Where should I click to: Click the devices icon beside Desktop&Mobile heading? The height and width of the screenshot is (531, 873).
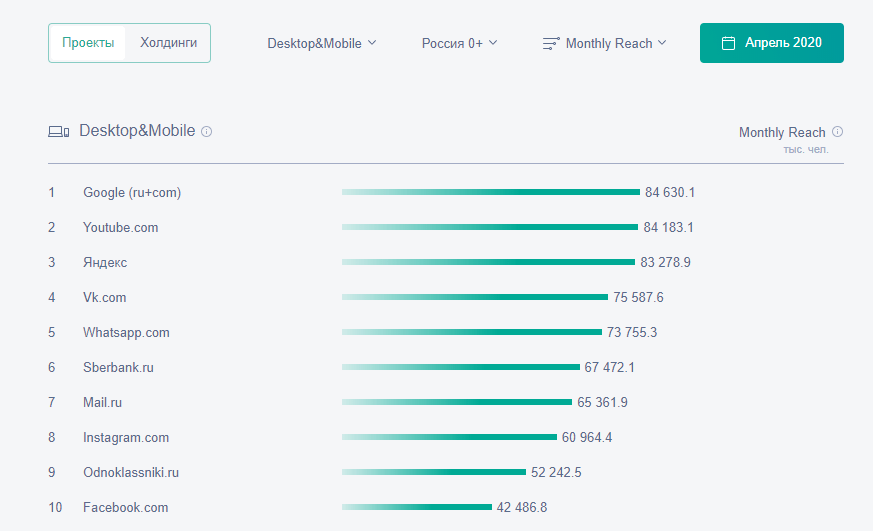point(59,132)
